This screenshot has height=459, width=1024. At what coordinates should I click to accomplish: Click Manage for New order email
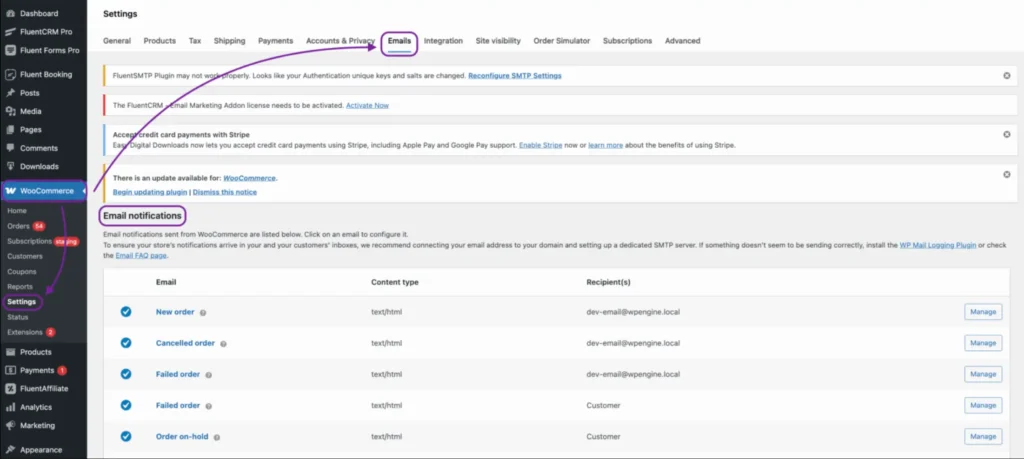pyautogui.click(x=983, y=312)
